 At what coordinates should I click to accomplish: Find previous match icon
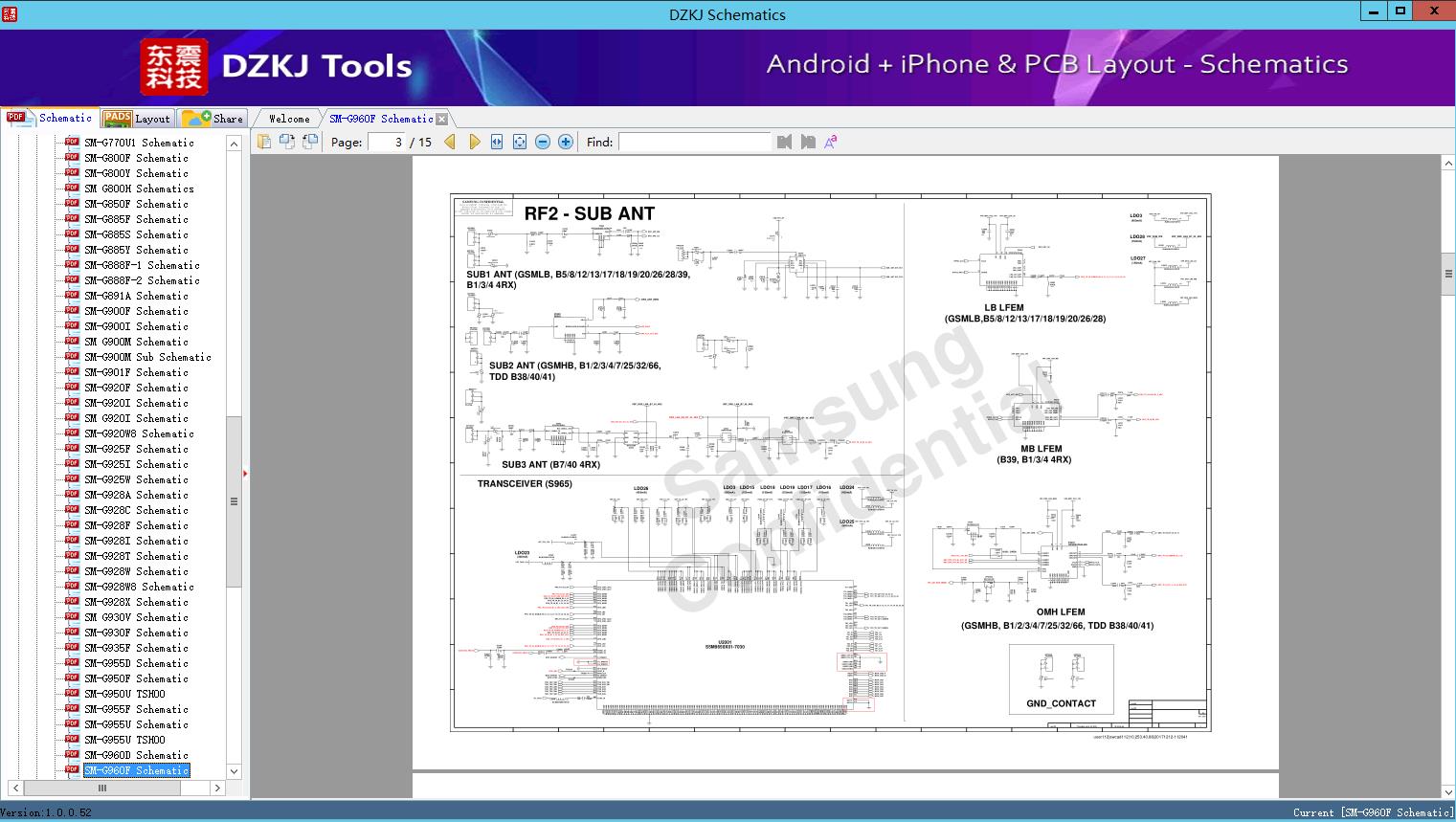coord(785,142)
